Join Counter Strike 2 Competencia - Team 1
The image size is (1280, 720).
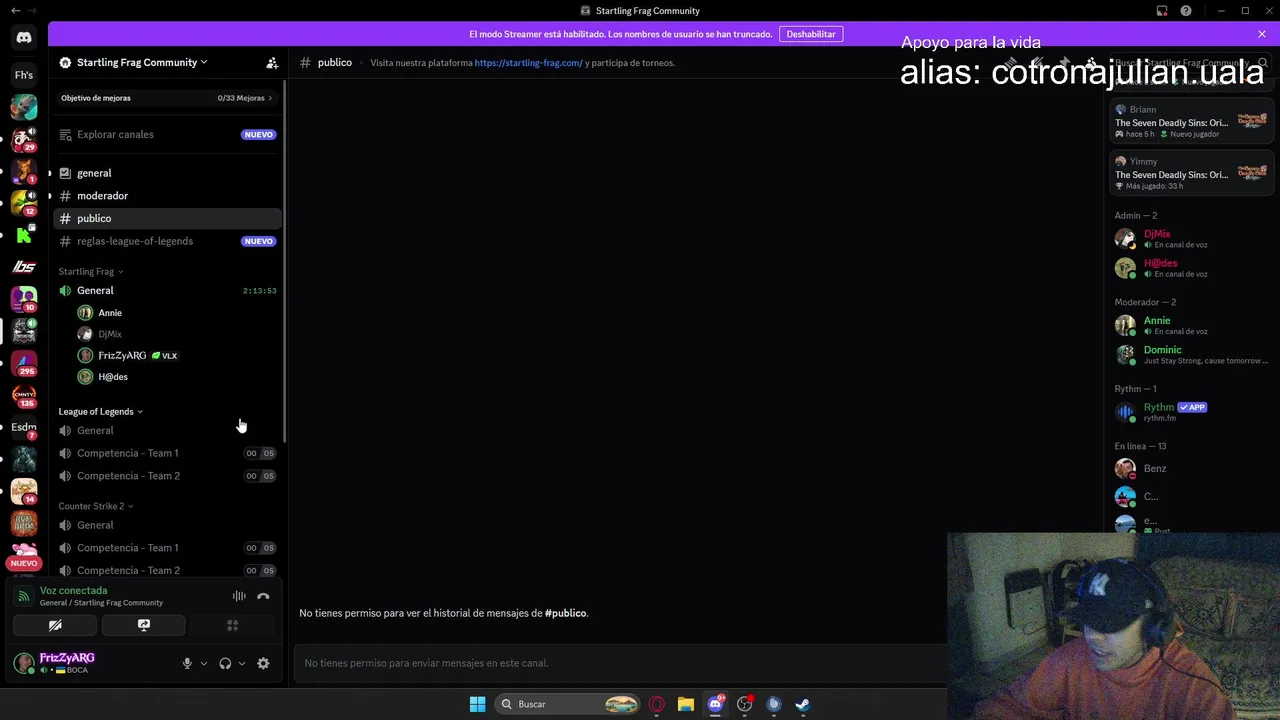coord(167,548)
